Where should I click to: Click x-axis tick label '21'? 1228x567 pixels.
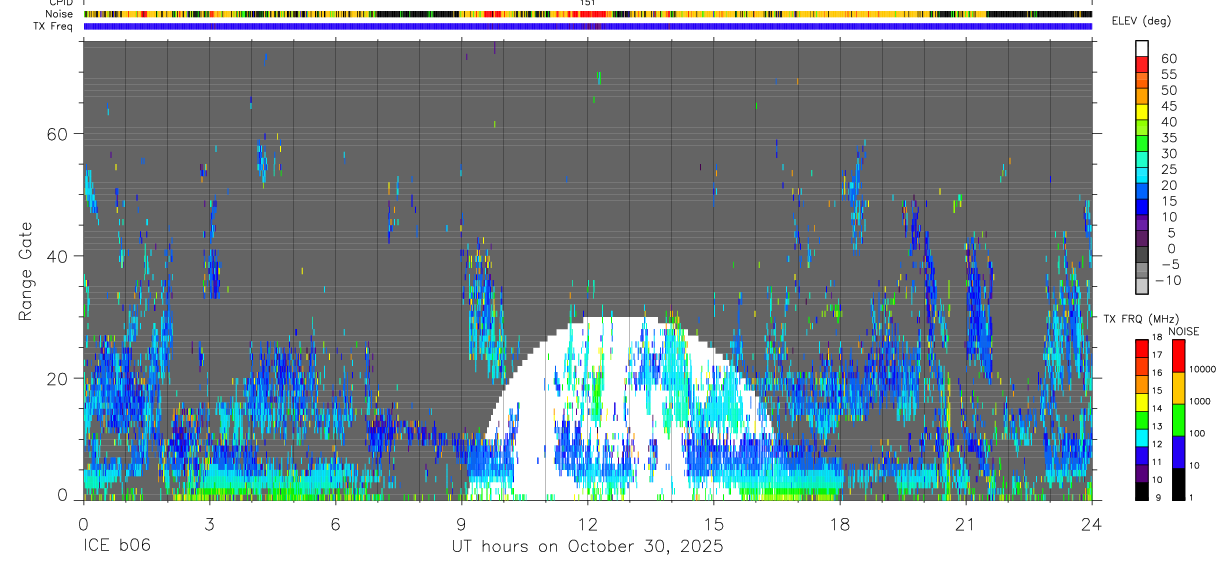(x=966, y=524)
